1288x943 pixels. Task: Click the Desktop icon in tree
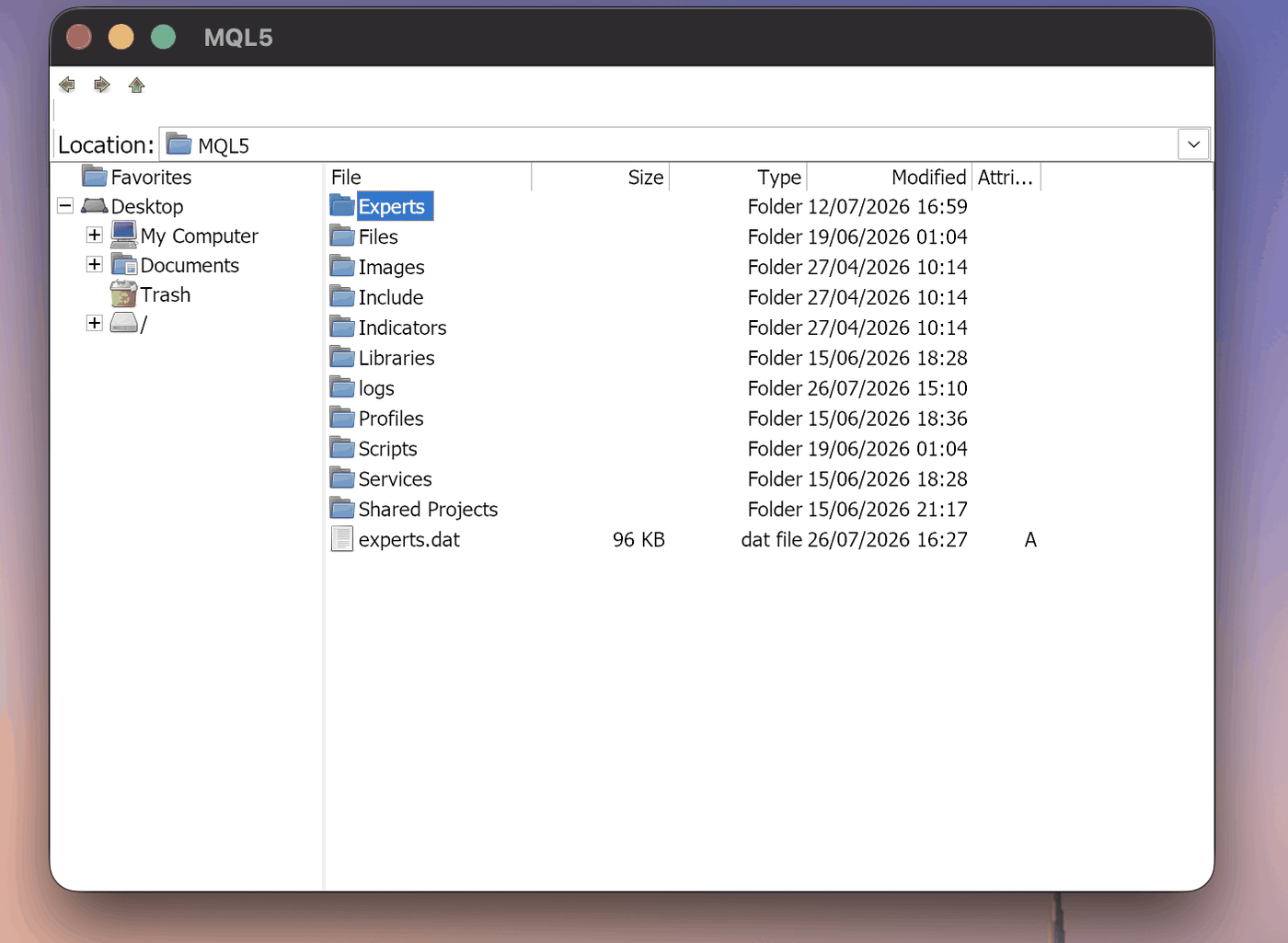(94, 205)
